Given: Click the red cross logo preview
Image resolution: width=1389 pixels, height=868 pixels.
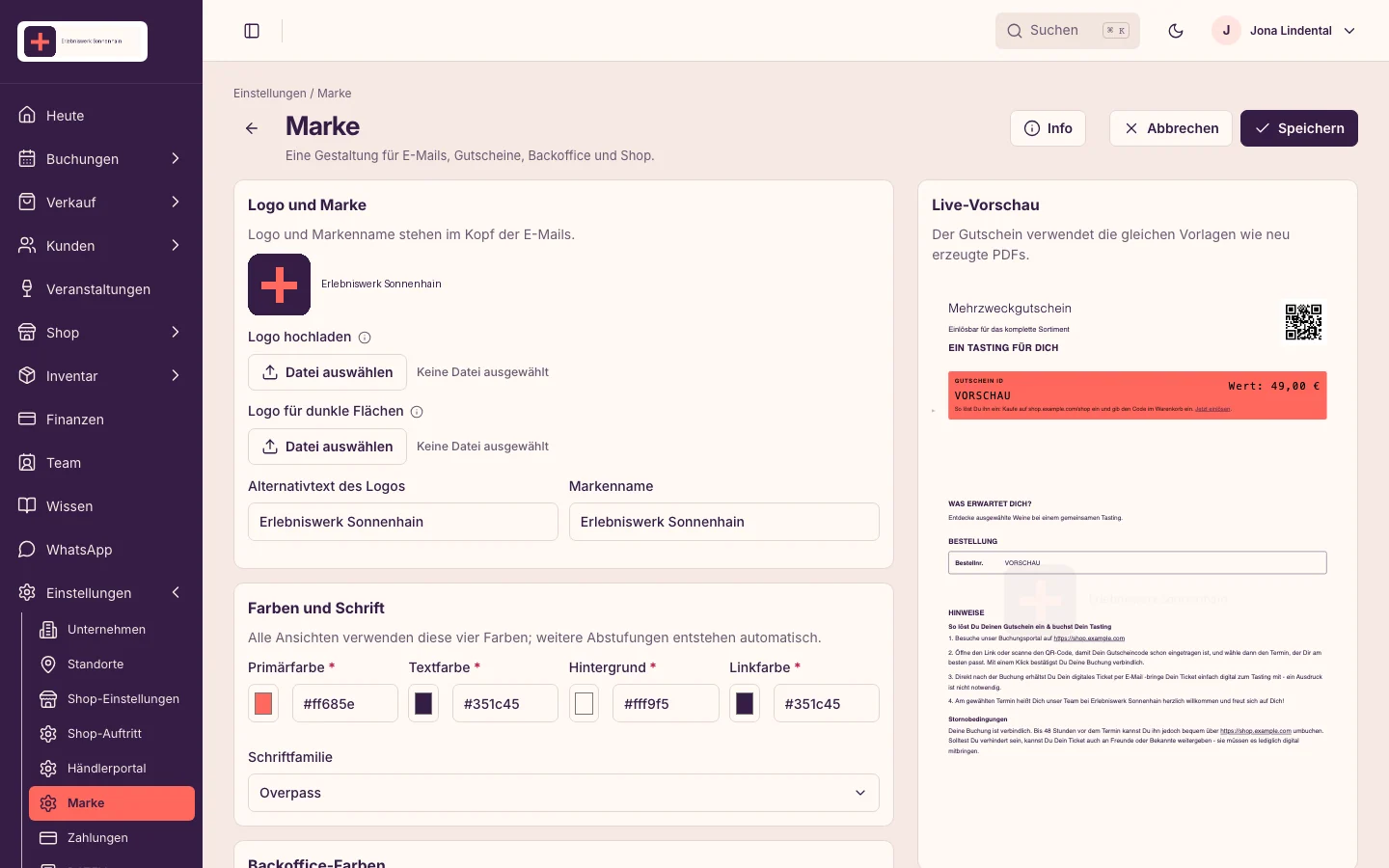Looking at the screenshot, I should coord(279,285).
